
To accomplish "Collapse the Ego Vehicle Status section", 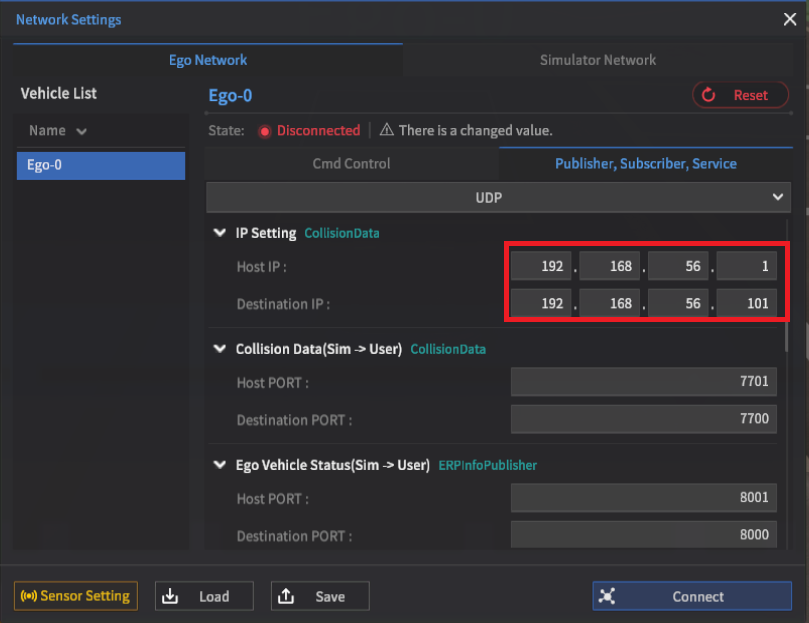I will (x=220, y=465).
